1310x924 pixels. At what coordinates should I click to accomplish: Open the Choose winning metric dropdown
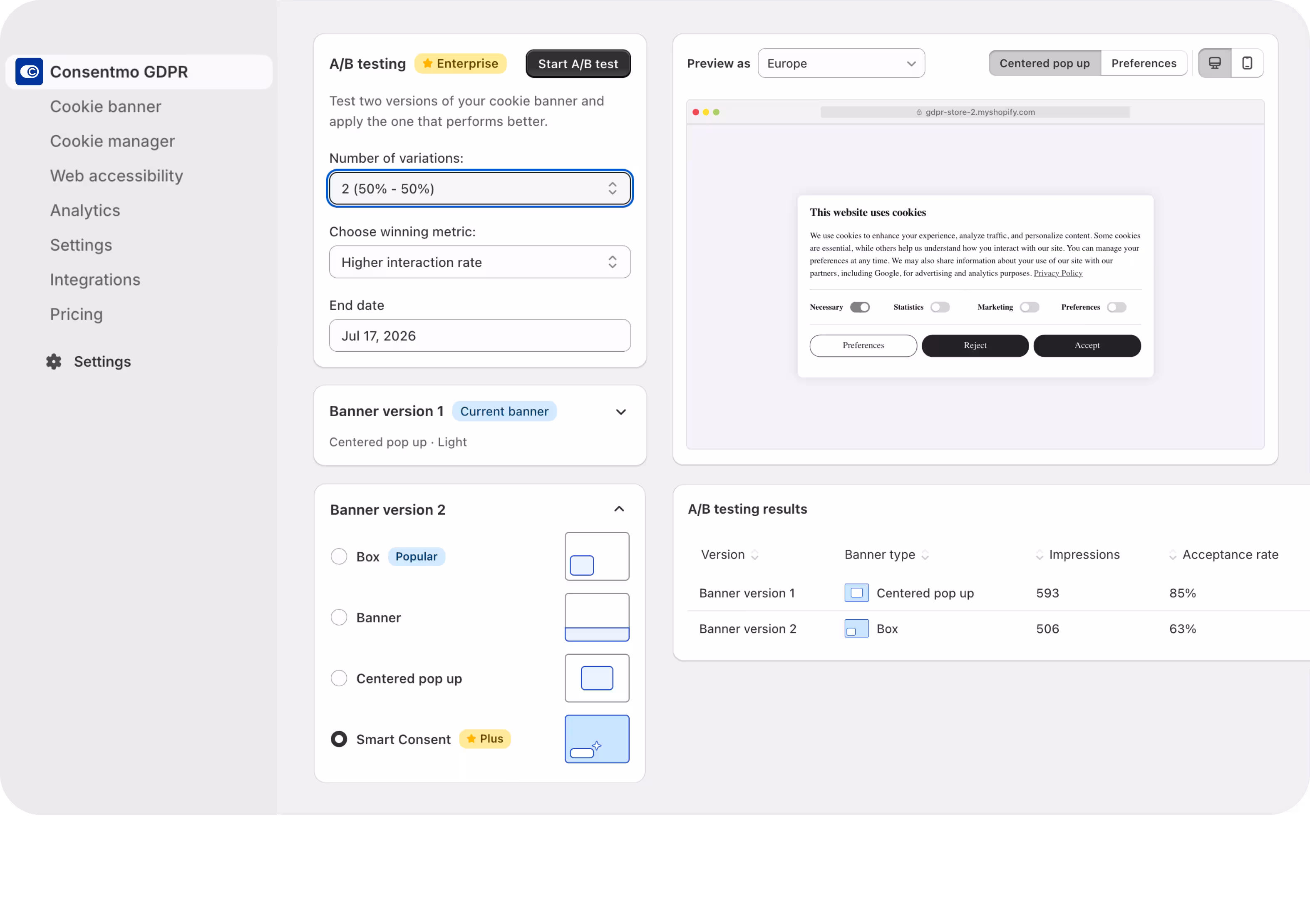pyautogui.click(x=480, y=262)
